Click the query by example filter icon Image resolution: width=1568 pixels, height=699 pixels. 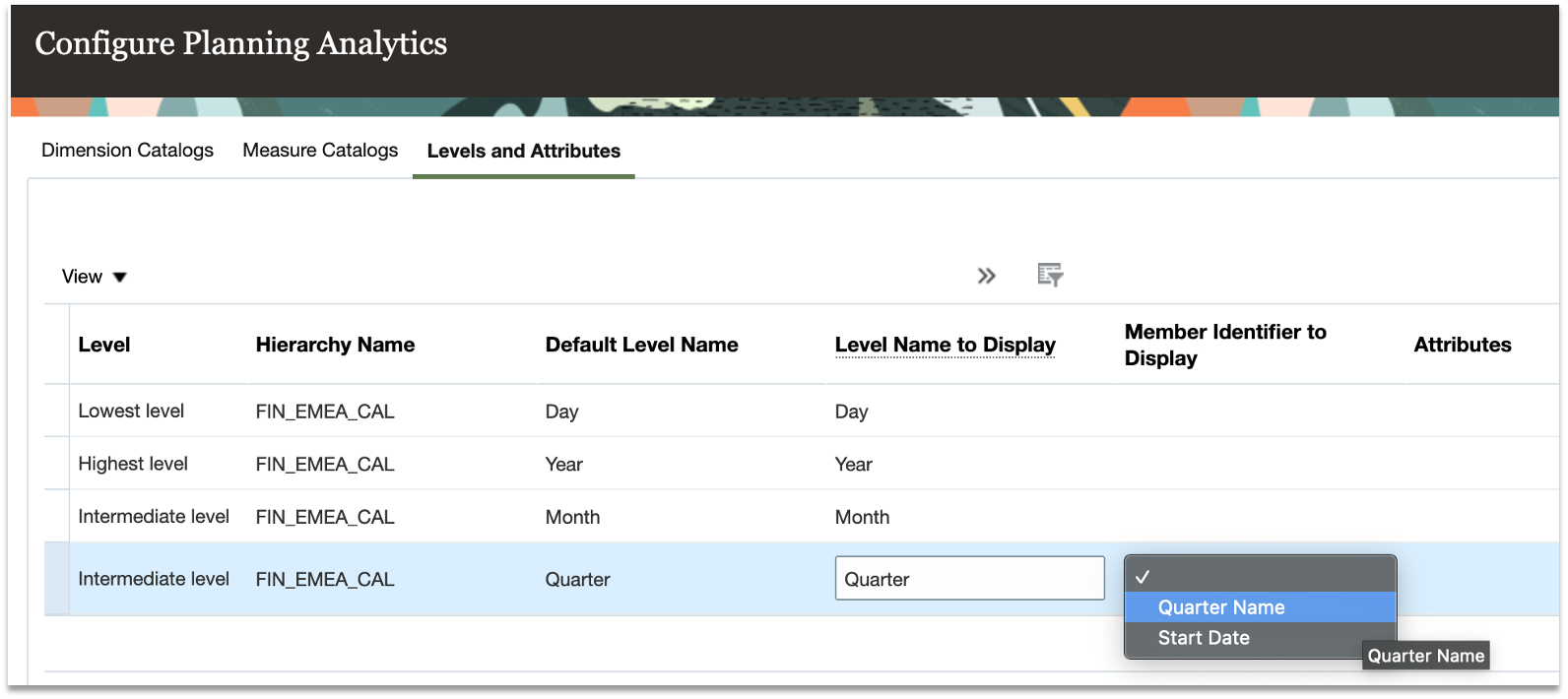coord(1050,275)
